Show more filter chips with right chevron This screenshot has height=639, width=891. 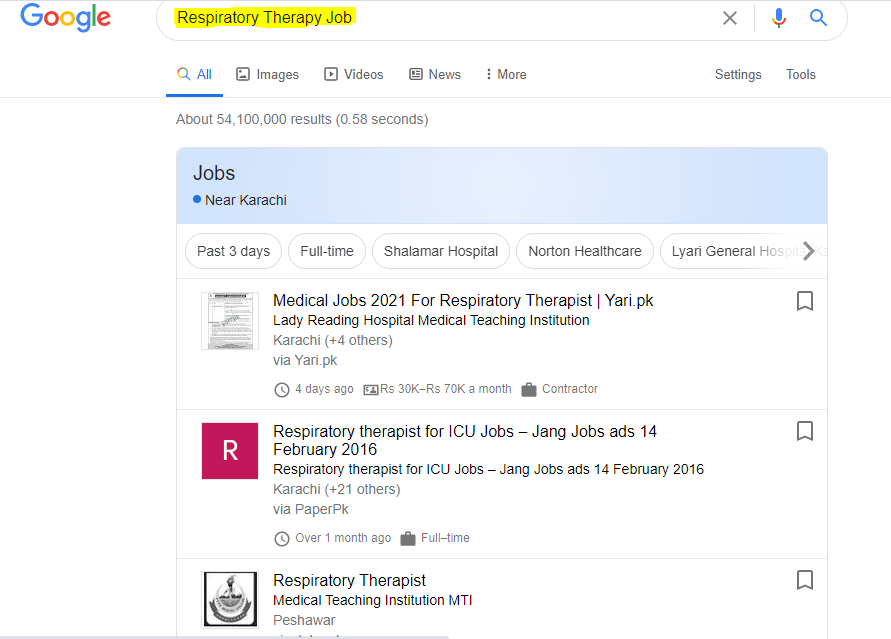[809, 250]
